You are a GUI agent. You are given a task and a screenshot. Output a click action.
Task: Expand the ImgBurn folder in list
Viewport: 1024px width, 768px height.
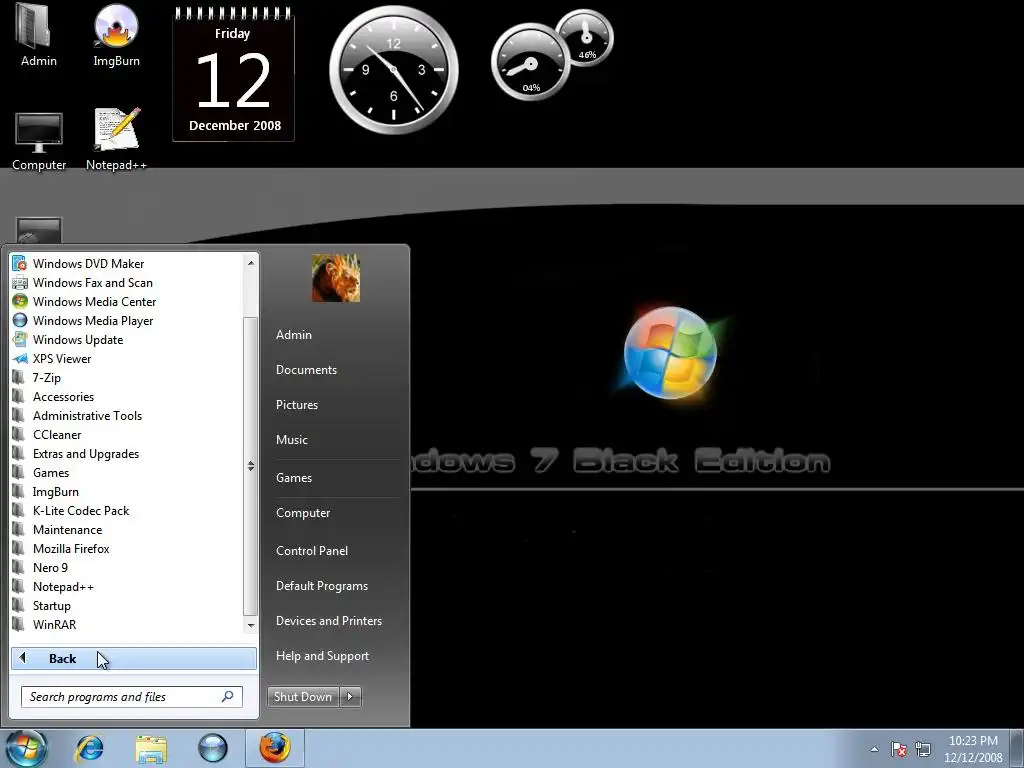46,492
